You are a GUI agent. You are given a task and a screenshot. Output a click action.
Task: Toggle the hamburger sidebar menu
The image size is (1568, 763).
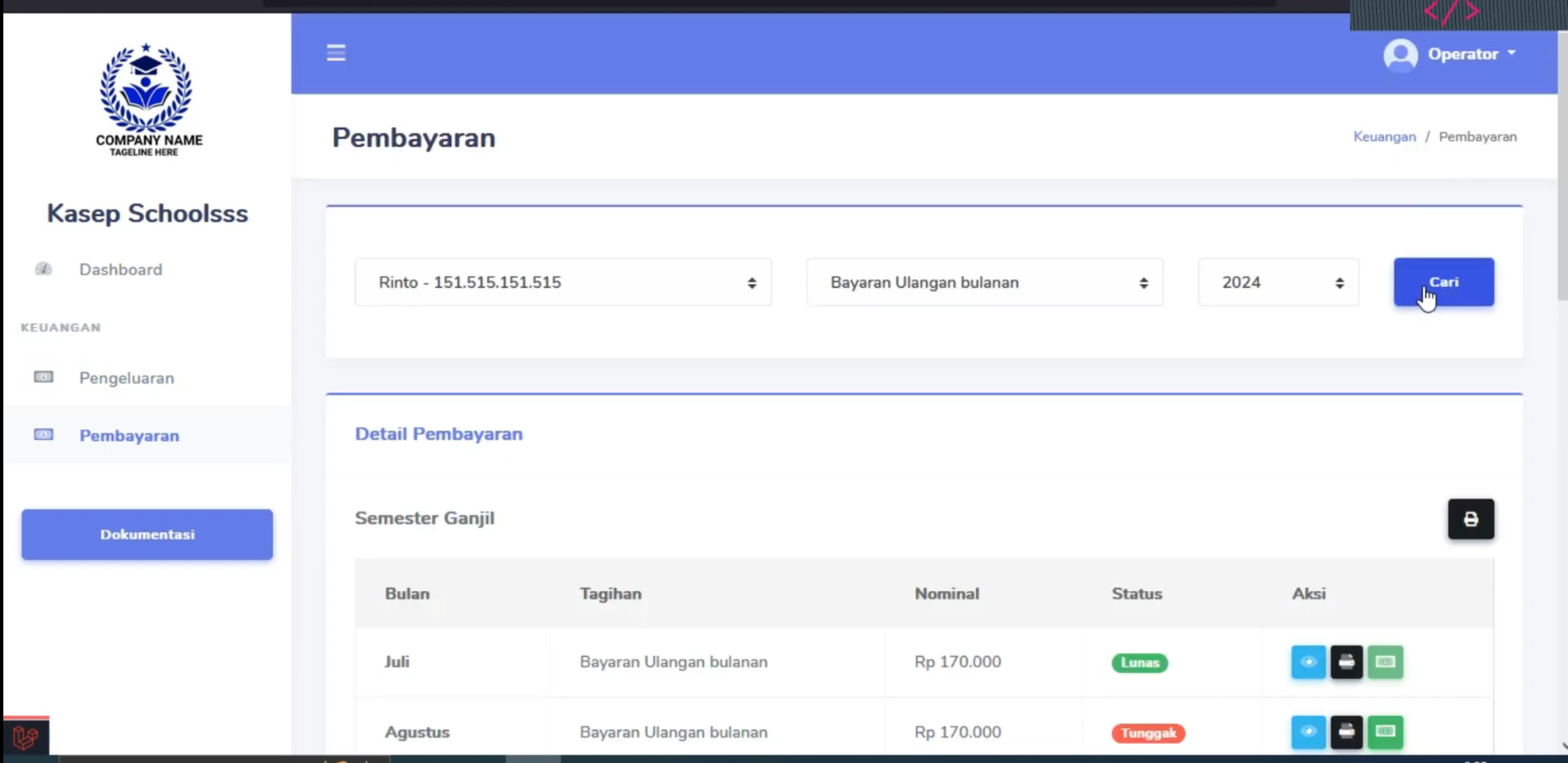(336, 53)
